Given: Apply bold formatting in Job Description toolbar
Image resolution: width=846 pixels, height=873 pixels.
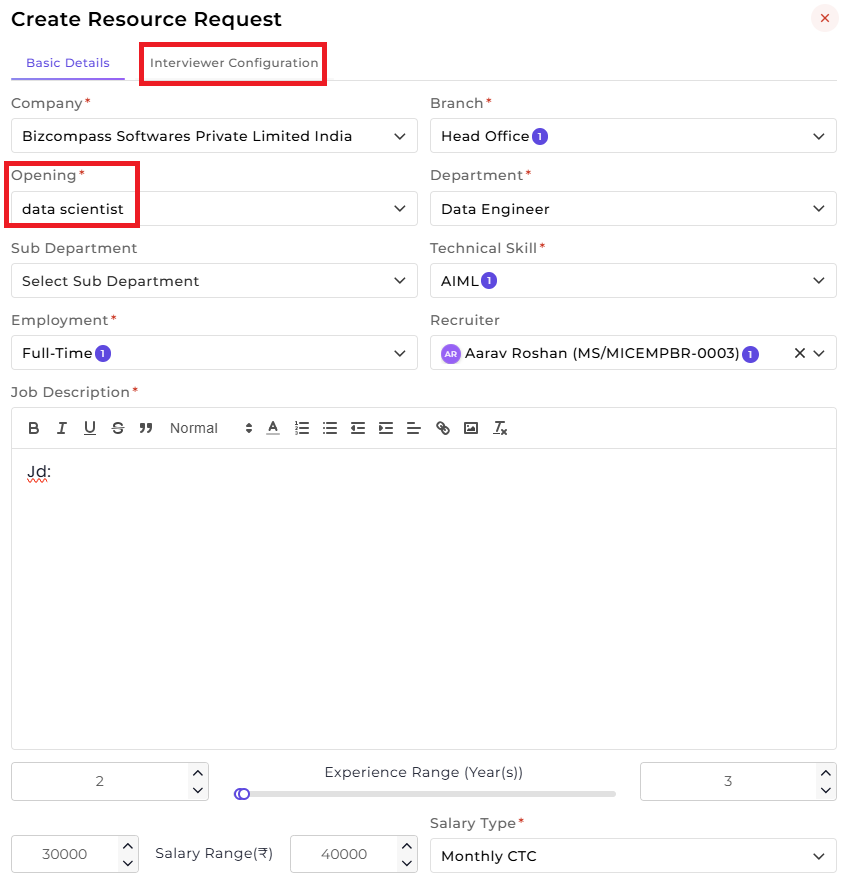Looking at the screenshot, I should 33,428.
